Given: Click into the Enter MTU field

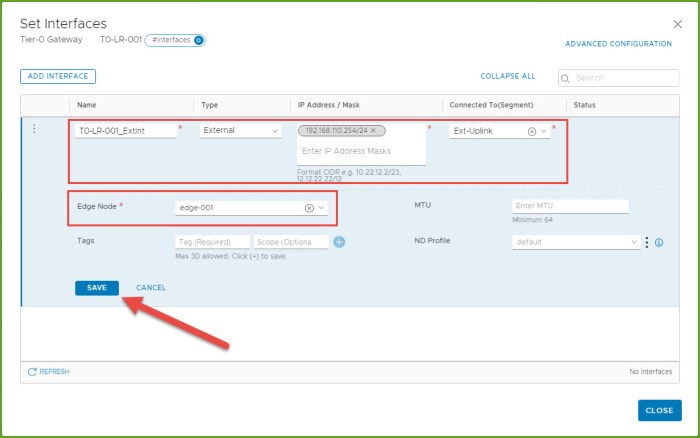Looking at the screenshot, I should tap(569, 205).
